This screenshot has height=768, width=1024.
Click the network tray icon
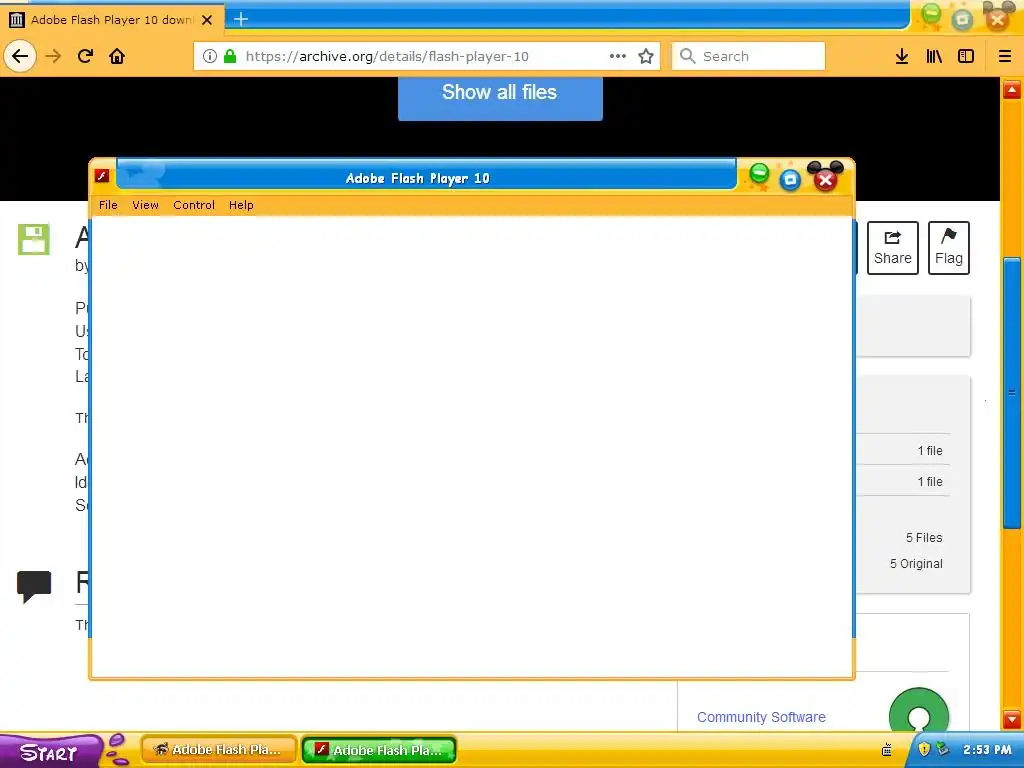point(942,749)
